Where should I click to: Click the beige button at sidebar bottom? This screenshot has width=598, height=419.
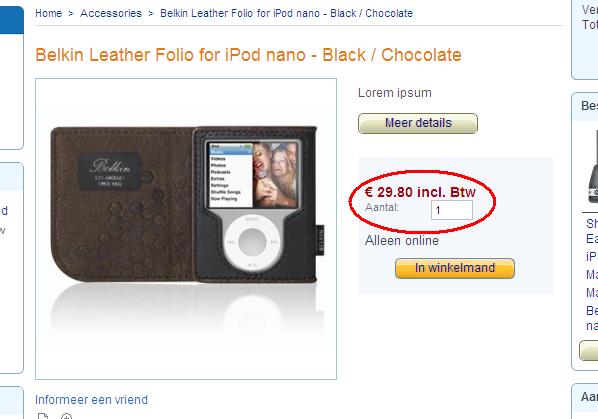pyautogui.click(x=588, y=350)
